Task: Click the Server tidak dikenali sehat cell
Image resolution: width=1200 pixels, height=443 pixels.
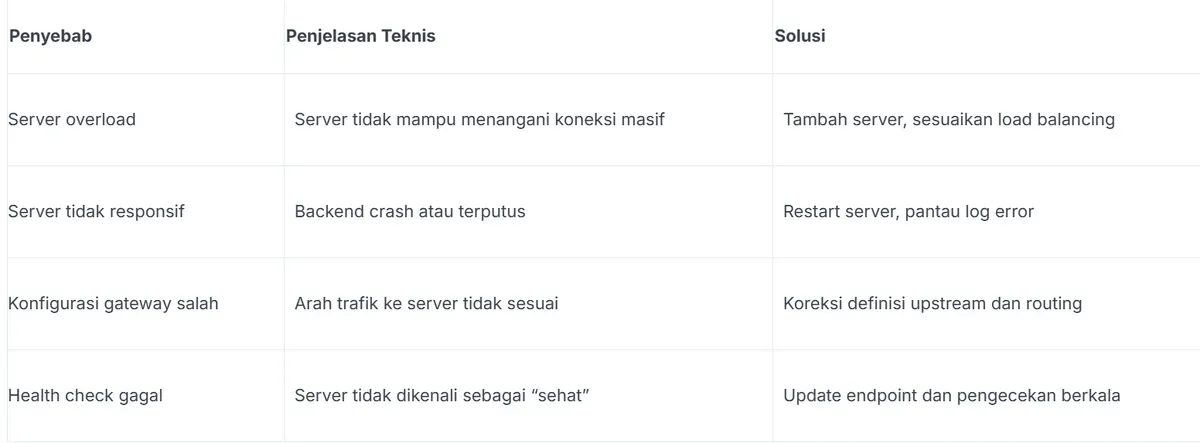Action: pos(528,395)
